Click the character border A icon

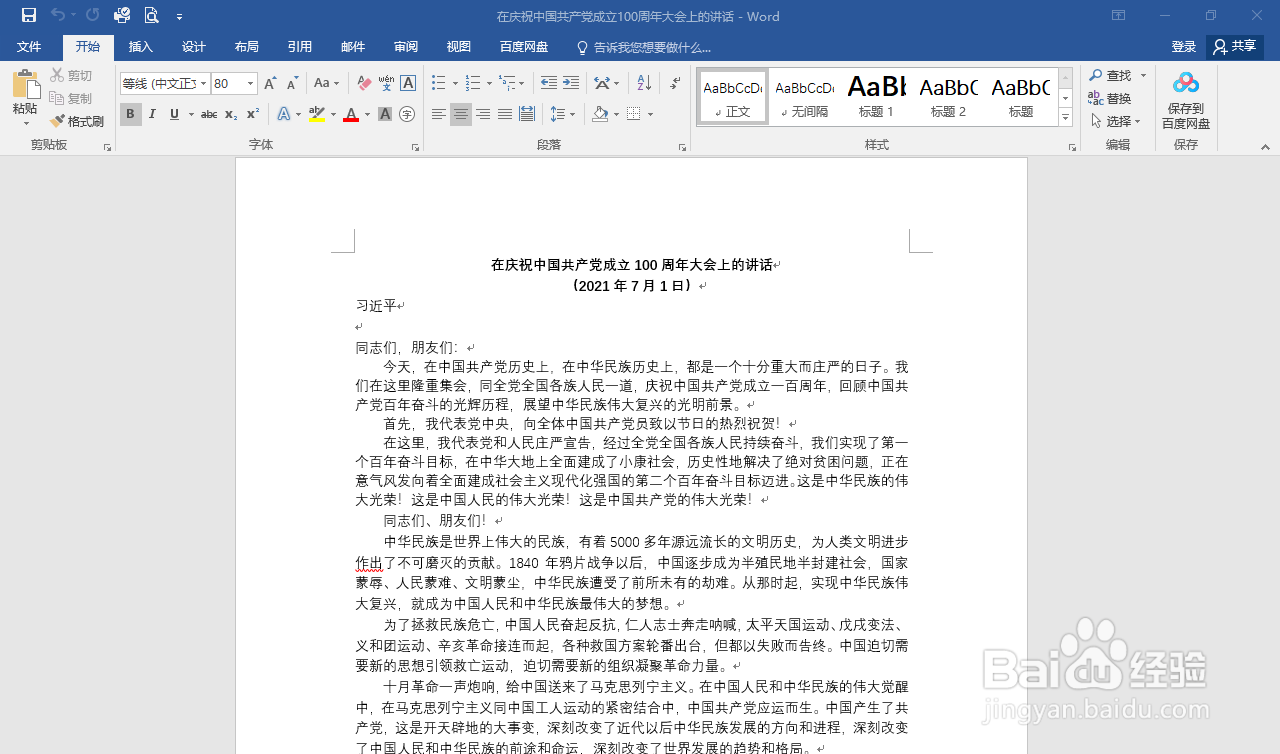[x=408, y=83]
